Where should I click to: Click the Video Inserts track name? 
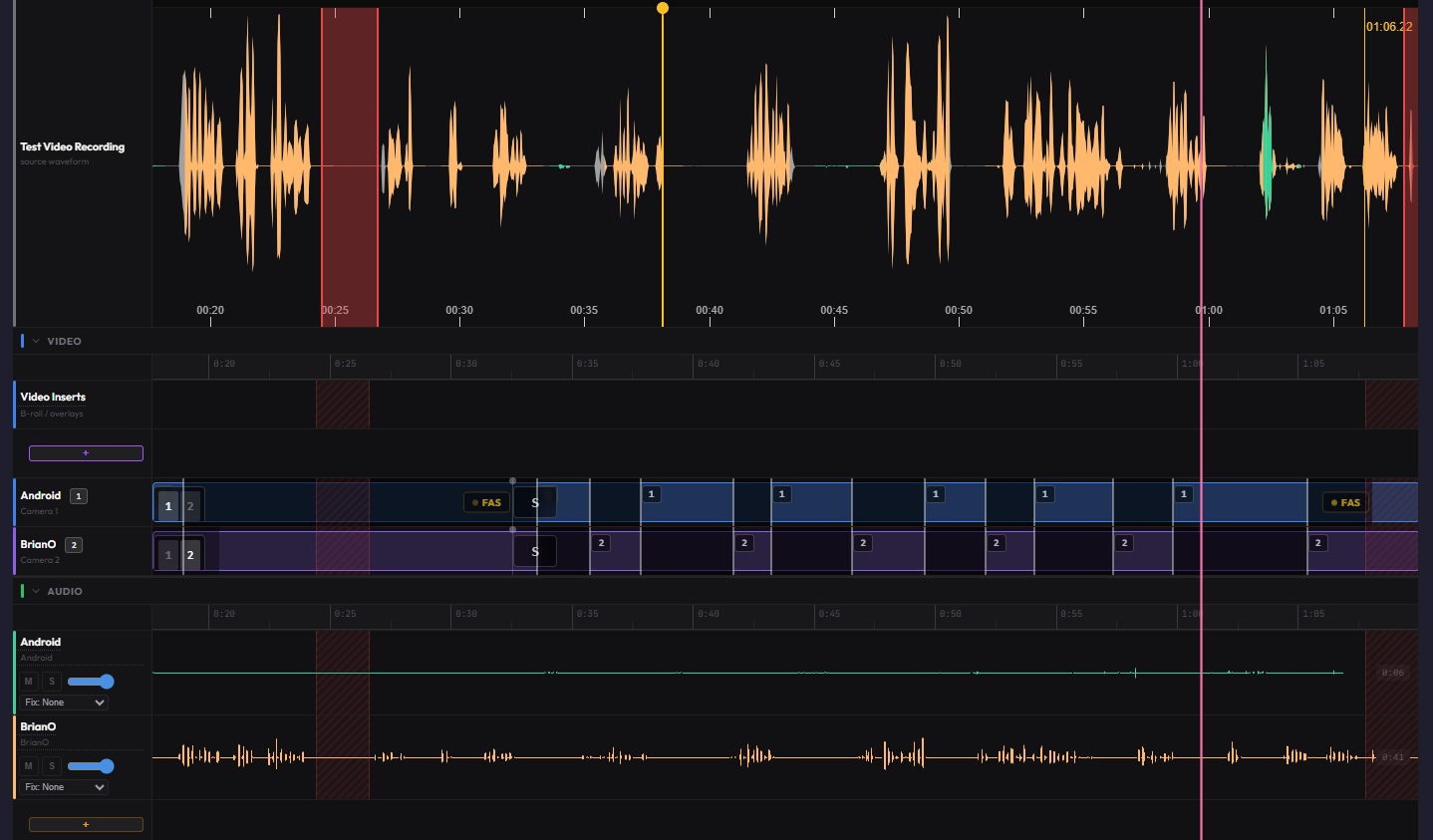click(53, 397)
